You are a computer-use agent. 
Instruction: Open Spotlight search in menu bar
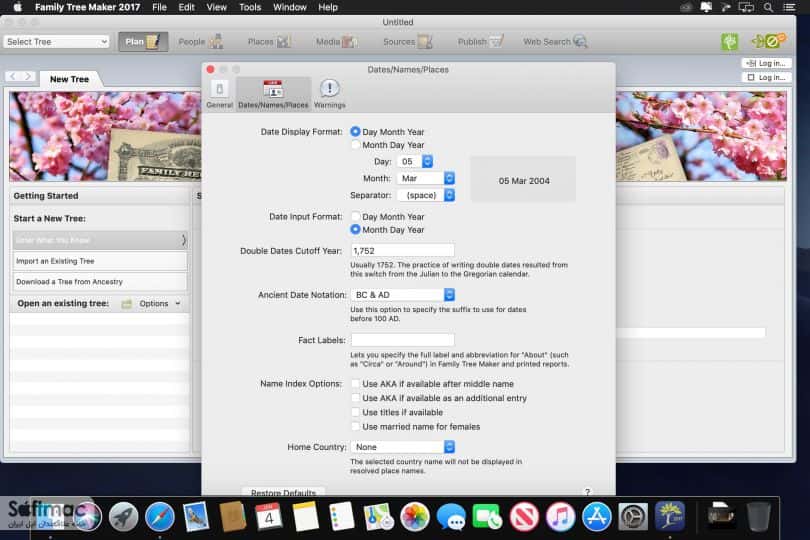[x=769, y=7]
